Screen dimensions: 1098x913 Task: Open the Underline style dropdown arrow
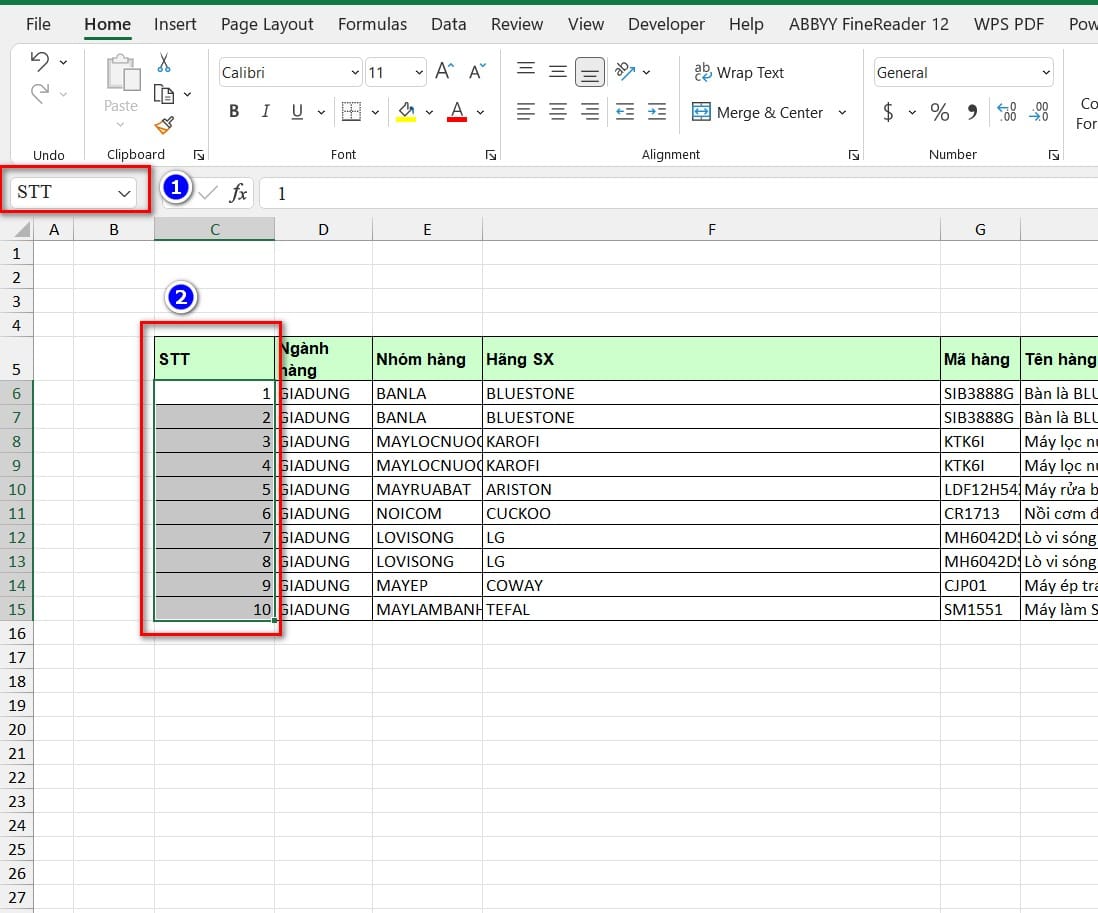[321, 112]
